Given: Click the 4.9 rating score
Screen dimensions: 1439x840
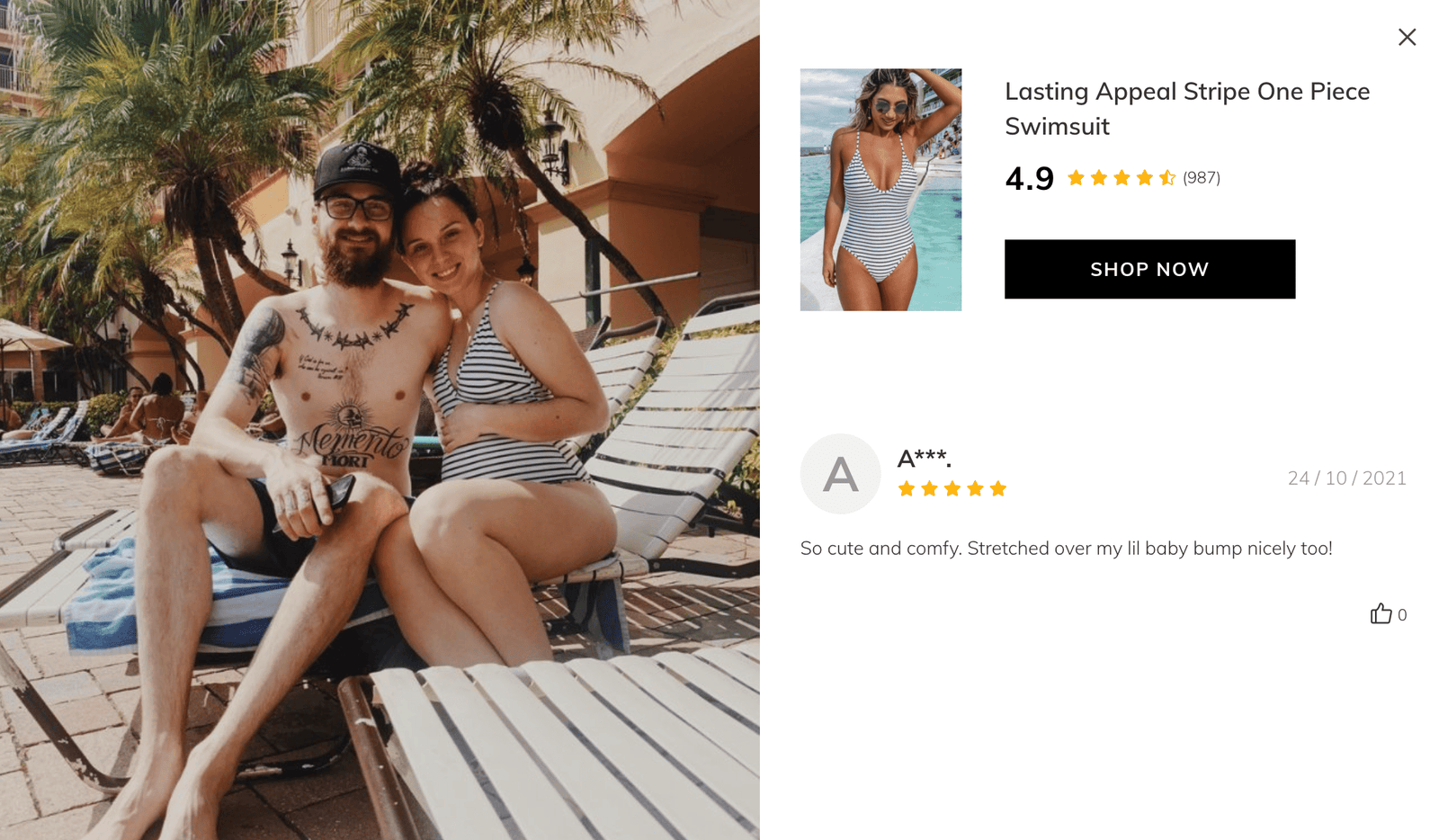Looking at the screenshot, I should (1029, 178).
